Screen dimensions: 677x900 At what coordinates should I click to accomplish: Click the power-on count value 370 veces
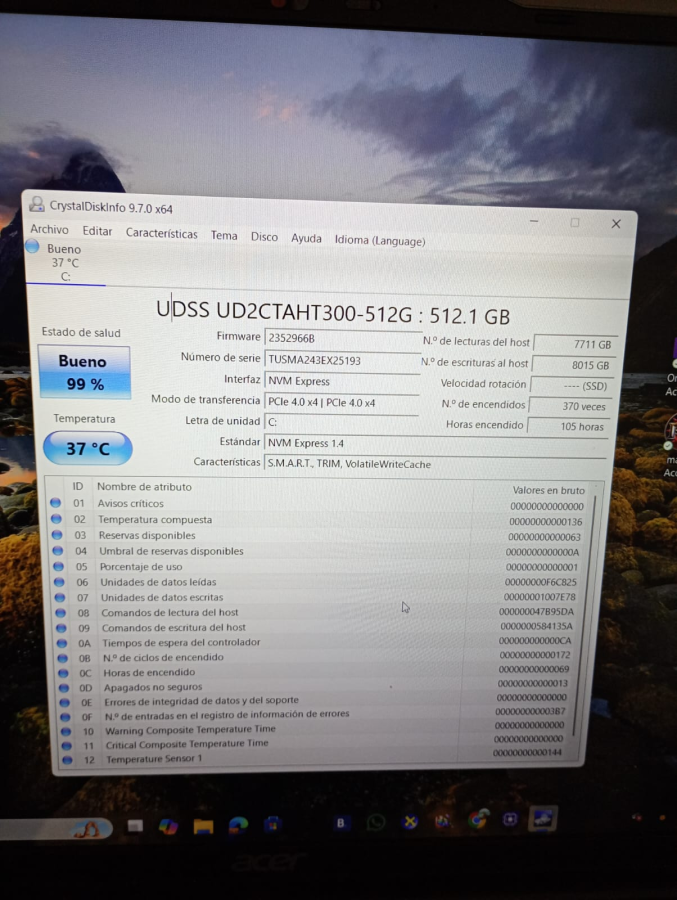(570, 406)
